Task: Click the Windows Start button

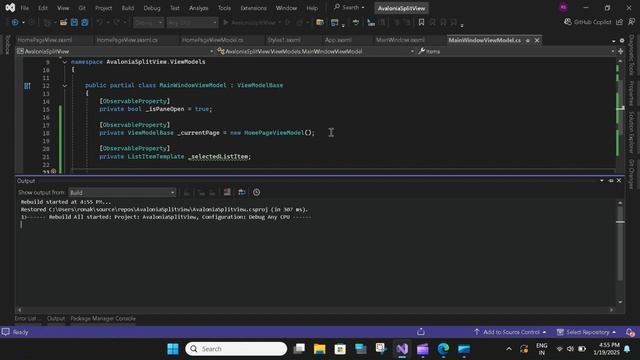Action: [173, 349]
